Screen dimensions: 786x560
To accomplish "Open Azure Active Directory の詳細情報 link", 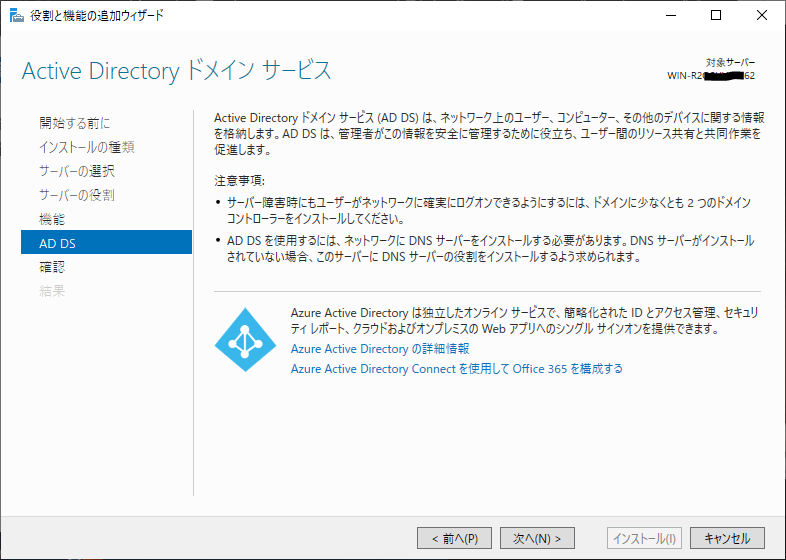I will 380,348.
